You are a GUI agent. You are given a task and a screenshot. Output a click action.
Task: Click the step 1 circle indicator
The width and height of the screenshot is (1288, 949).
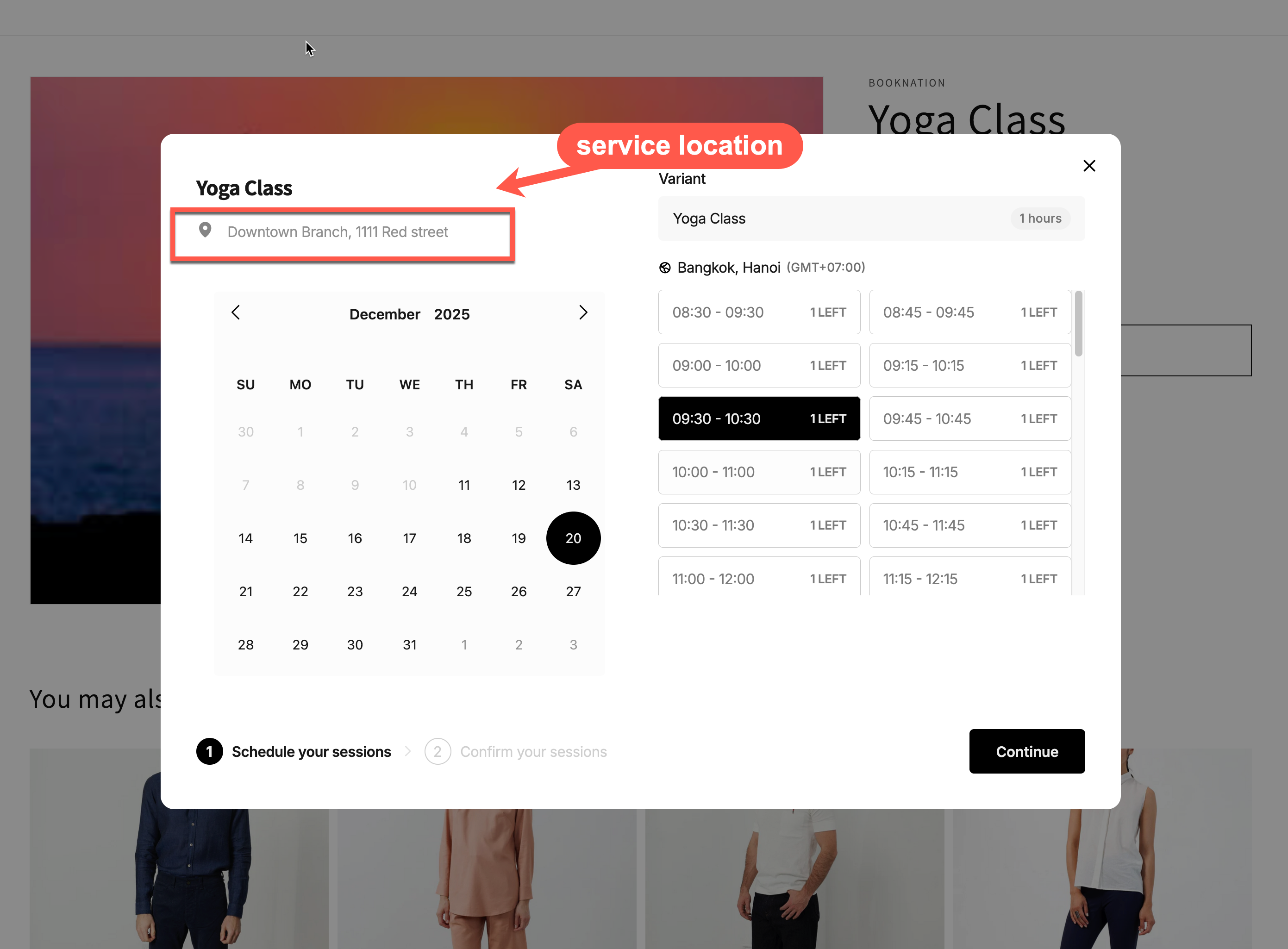(210, 751)
